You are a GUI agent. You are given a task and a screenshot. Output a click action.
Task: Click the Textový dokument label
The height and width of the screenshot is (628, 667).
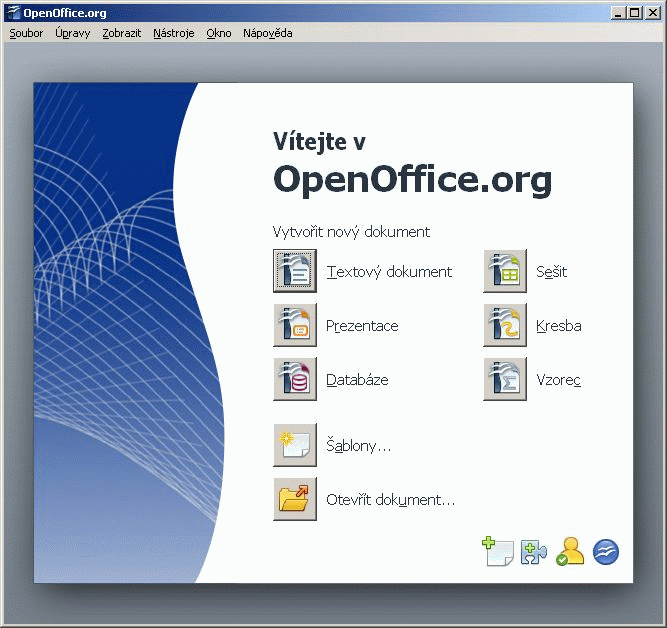pyautogui.click(x=389, y=271)
